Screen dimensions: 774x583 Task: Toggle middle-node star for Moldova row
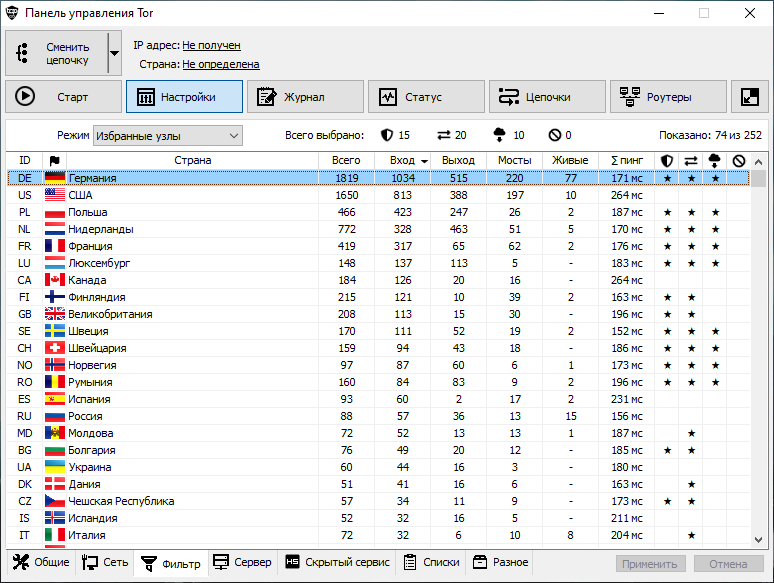coord(692,433)
